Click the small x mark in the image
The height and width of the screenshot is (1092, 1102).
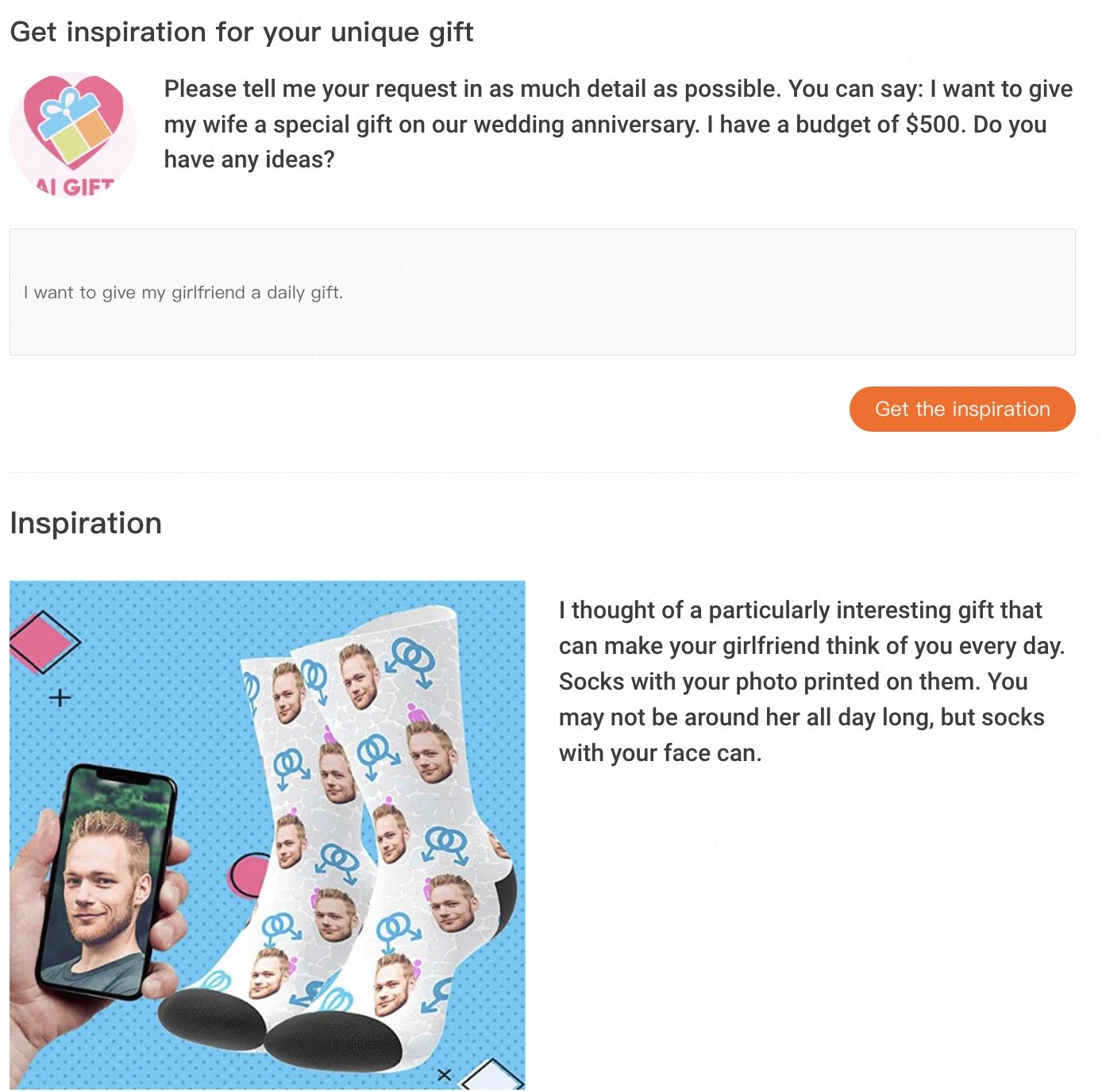(x=444, y=1075)
